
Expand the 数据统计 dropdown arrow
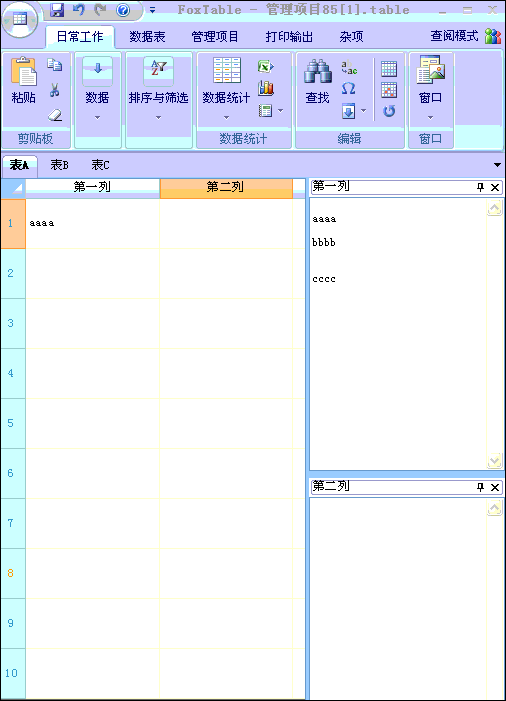click(226, 118)
